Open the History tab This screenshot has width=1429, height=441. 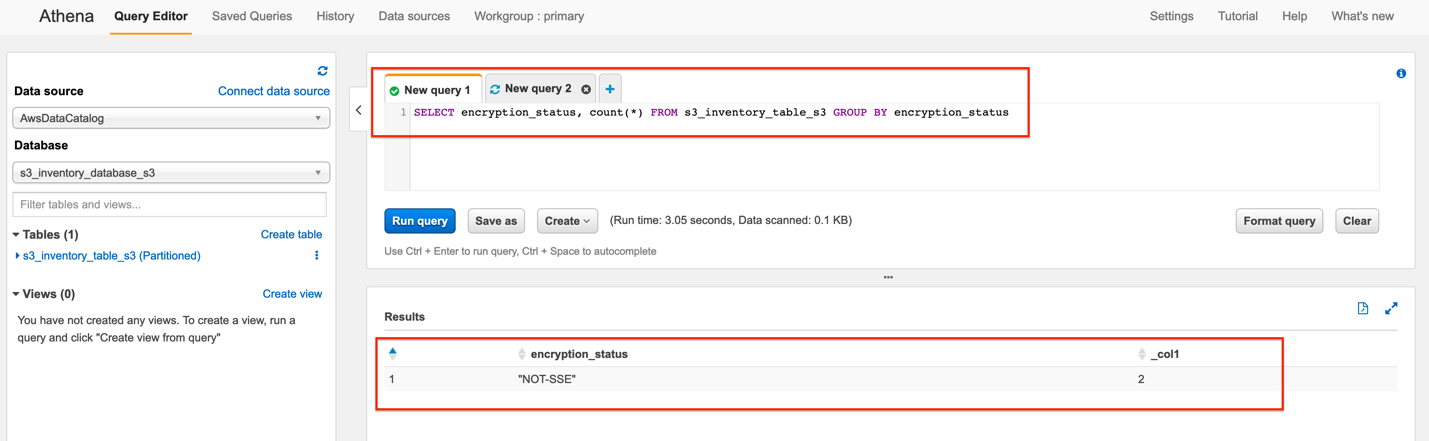pos(335,16)
